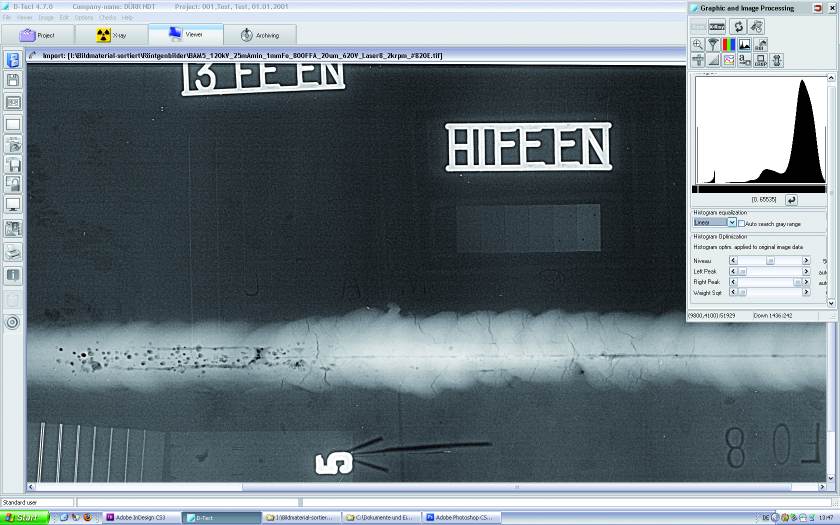Click the apply return-arrow button below histogram
Image resolution: width=840 pixels, height=525 pixels.
(791, 200)
